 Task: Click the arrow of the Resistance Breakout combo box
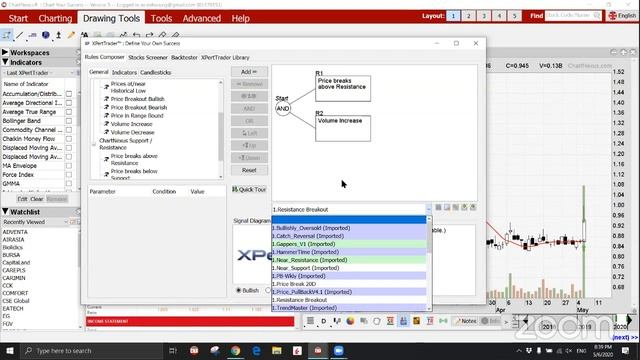(x=428, y=209)
